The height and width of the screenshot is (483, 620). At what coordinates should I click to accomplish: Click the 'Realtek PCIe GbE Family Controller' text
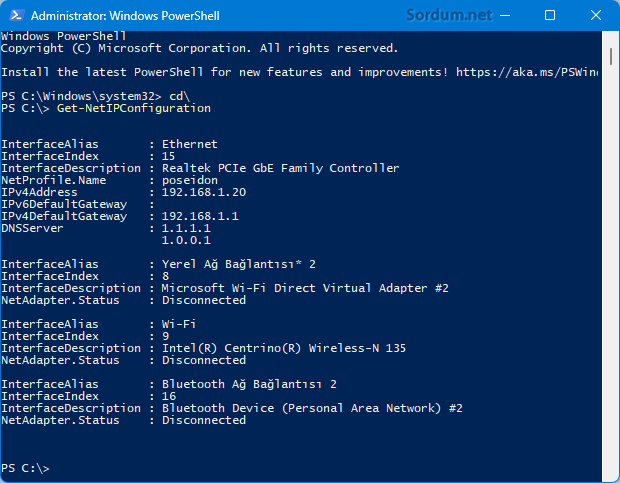[x=280, y=168]
